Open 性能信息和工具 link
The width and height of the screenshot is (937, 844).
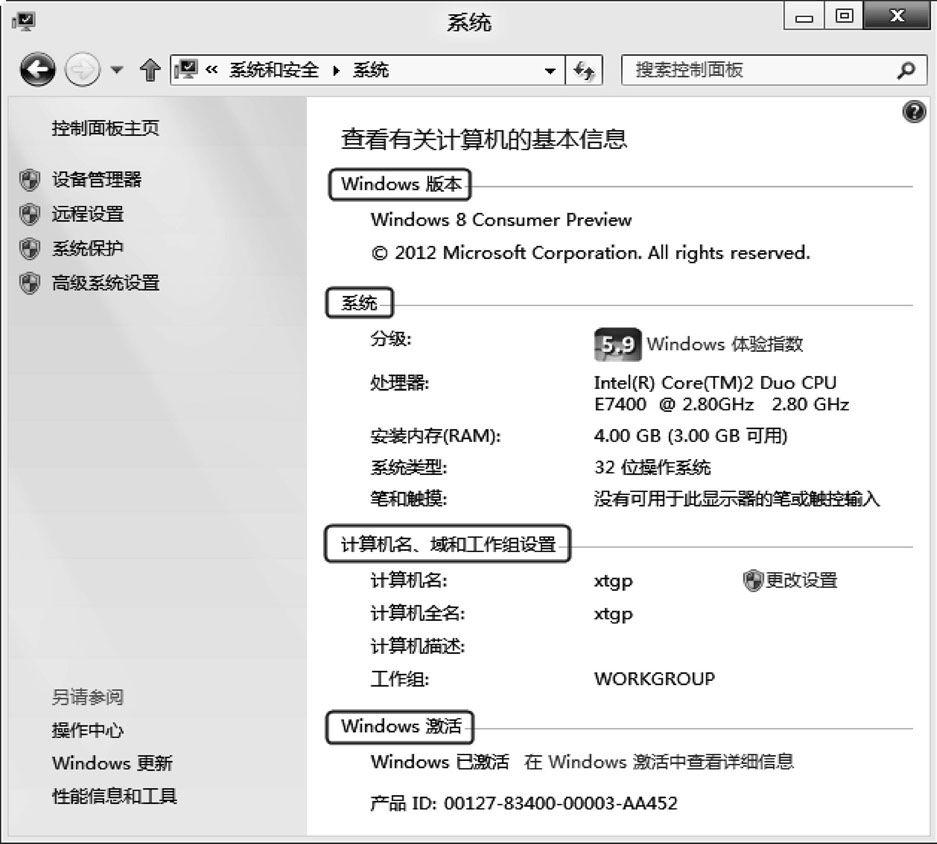point(114,796)
